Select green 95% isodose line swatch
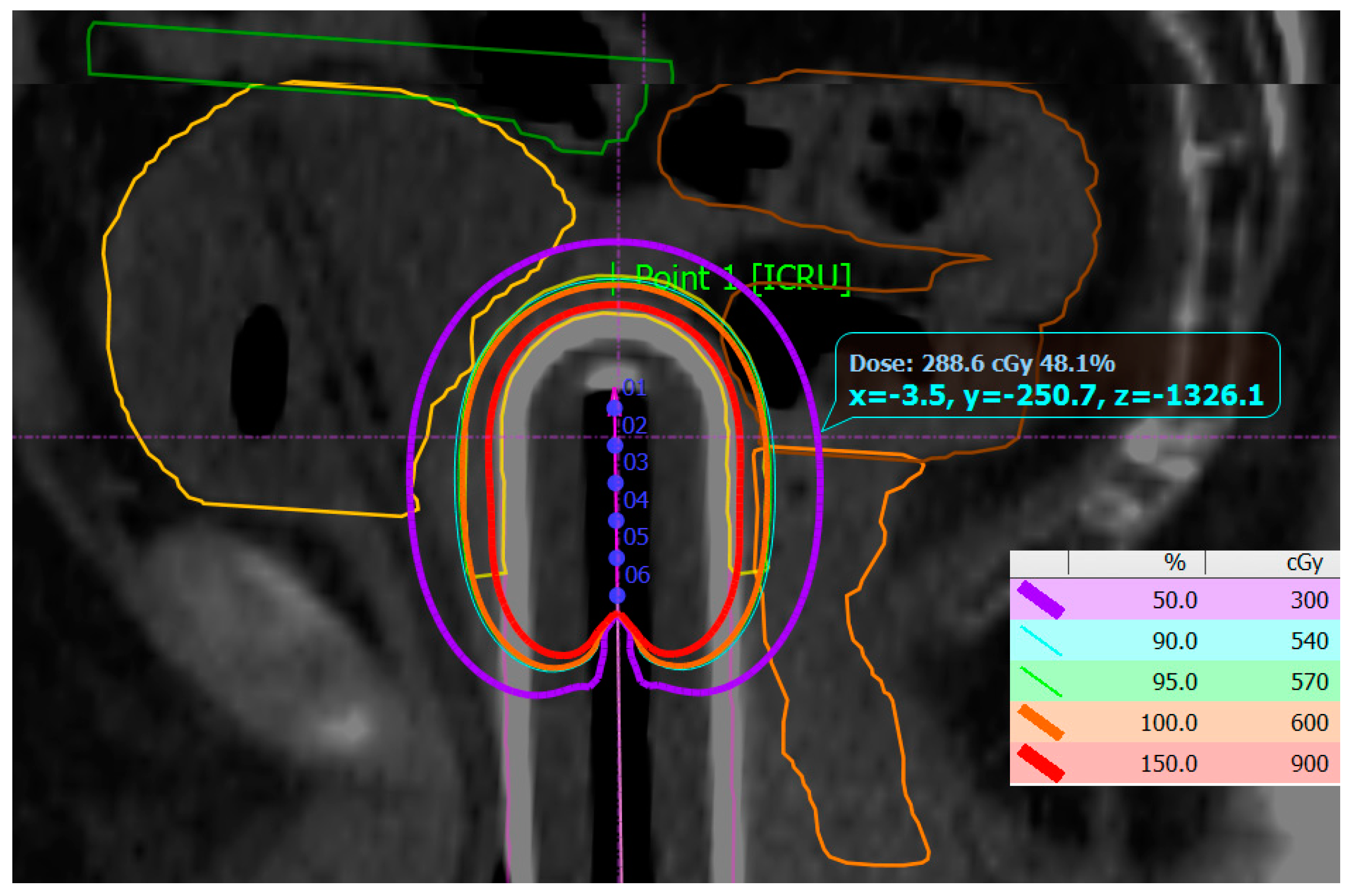Viewport: 1355px width, 896px height. 1040,682
